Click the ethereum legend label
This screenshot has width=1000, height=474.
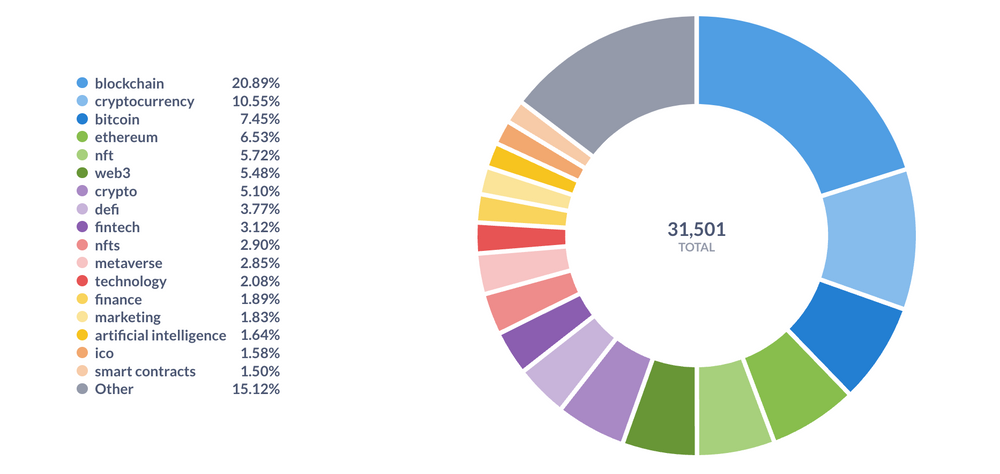click(x=126, y=137)
